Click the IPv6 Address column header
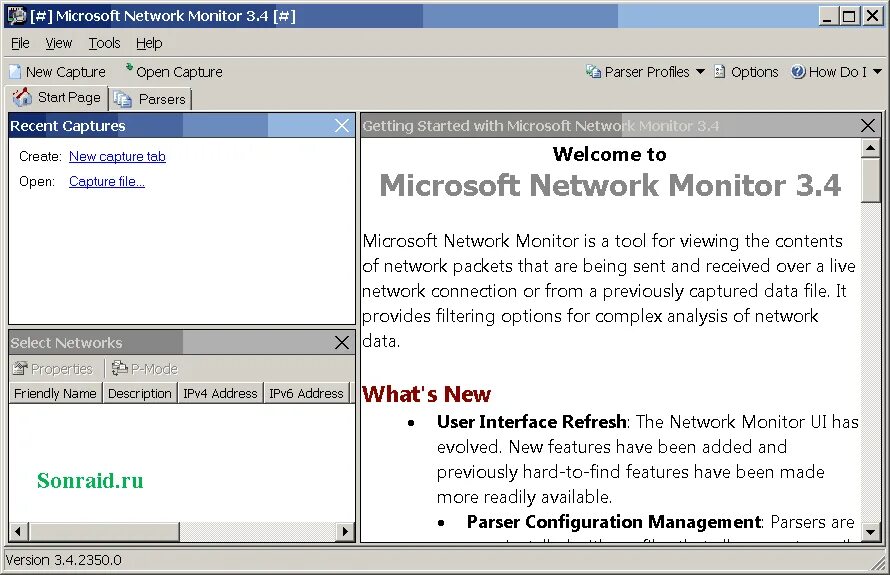This screenshot has width=890, height=575. point(306,393)
